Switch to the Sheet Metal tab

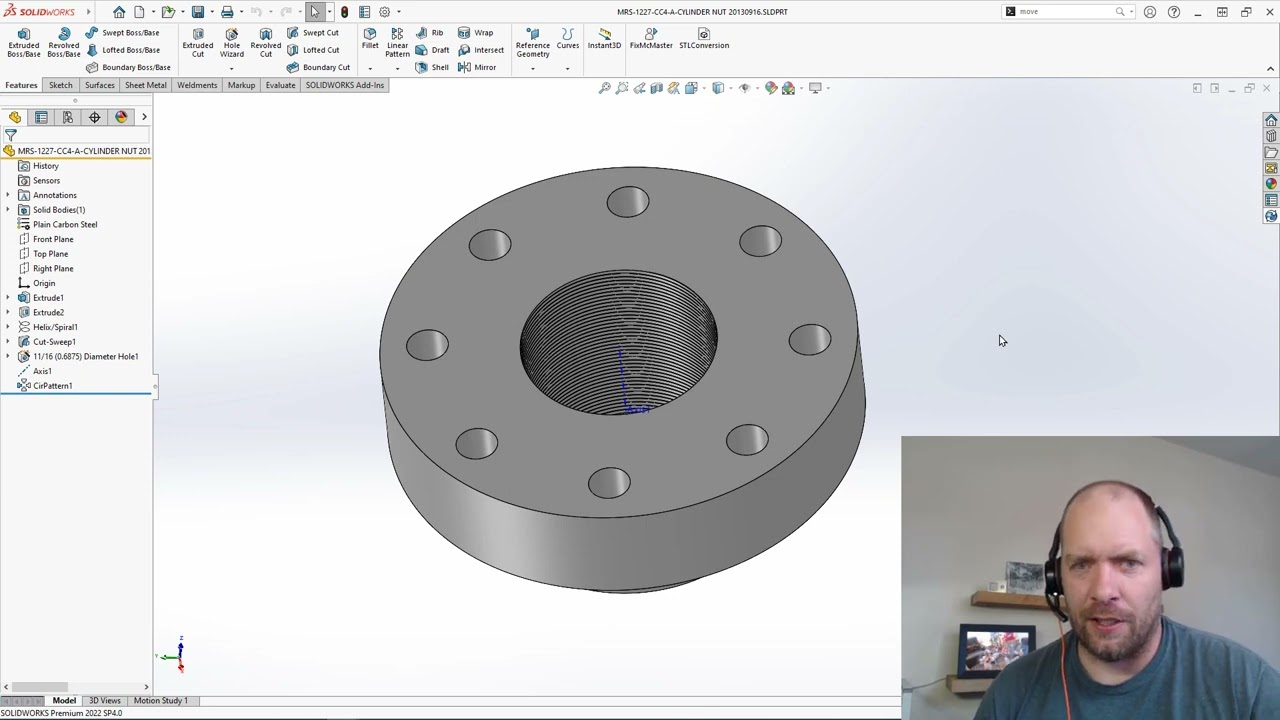[145, 85]
